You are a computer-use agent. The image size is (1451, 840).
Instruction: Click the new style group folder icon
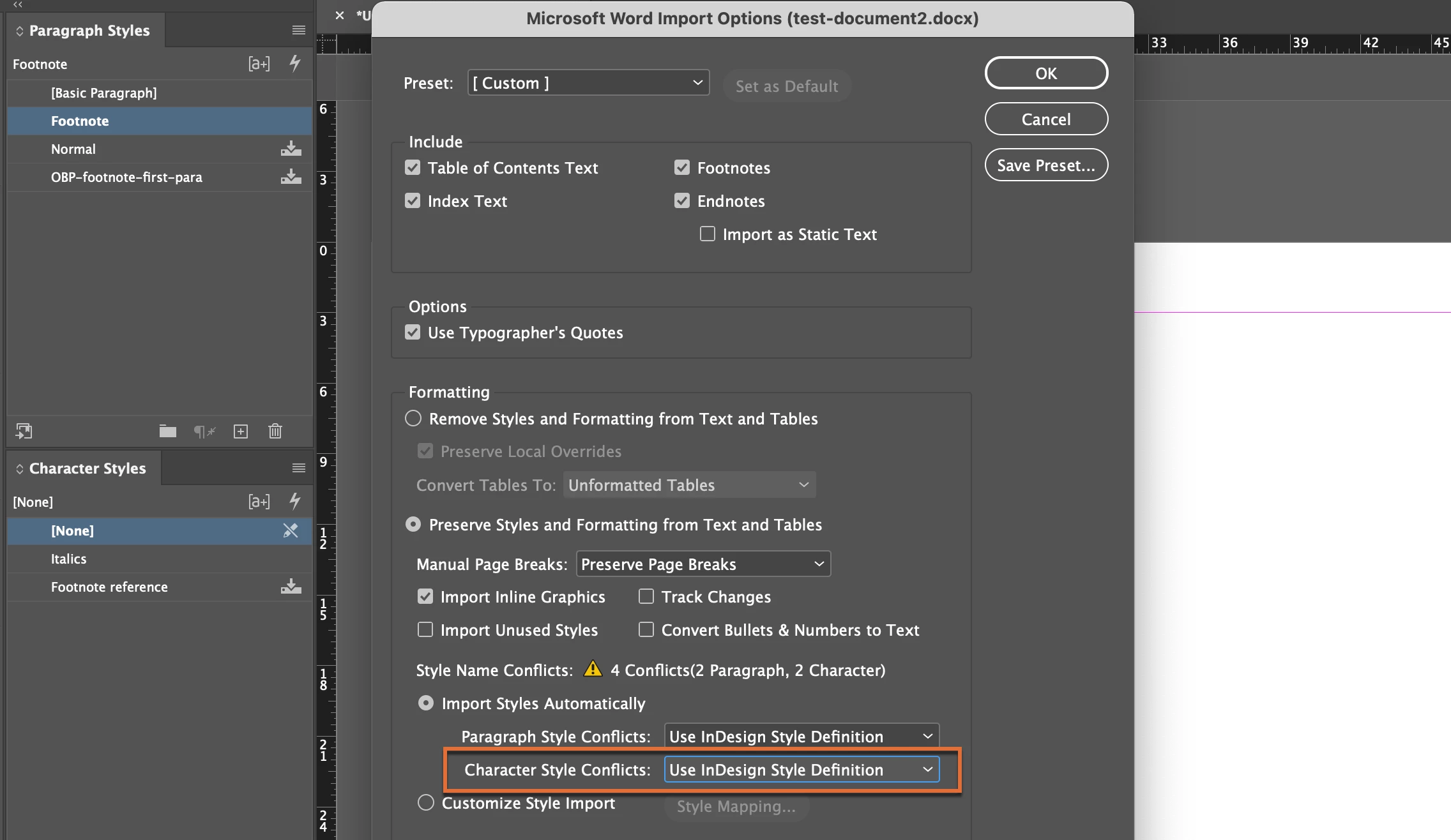(167, 431)
